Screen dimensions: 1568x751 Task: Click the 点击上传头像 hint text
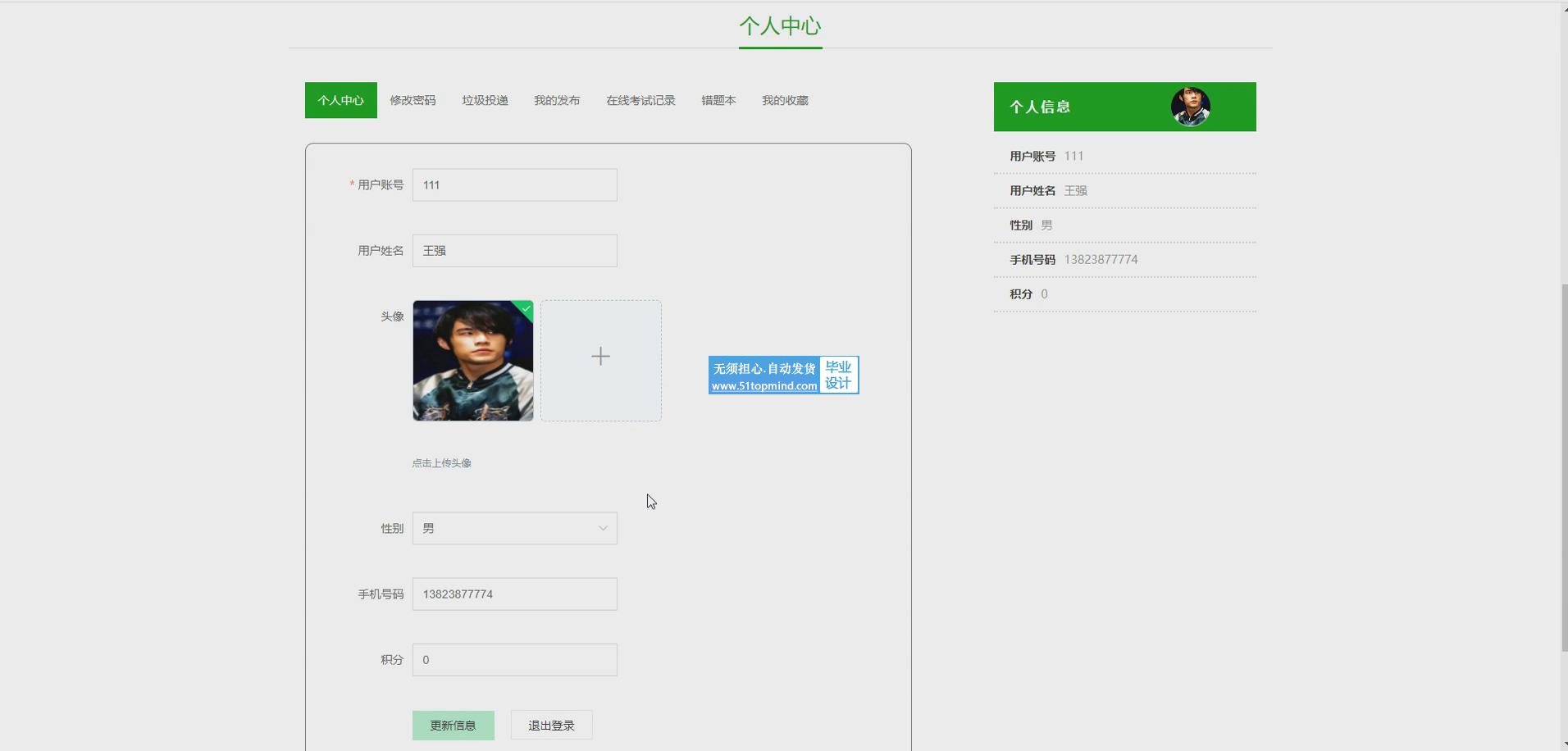click(x=441, y=463)
